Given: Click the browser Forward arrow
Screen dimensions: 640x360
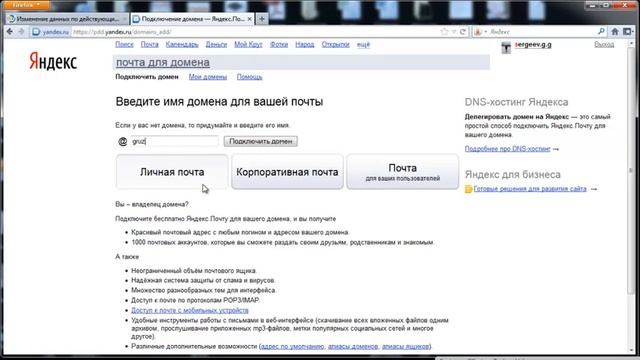Looking at the screenshot, I should 21,31.
